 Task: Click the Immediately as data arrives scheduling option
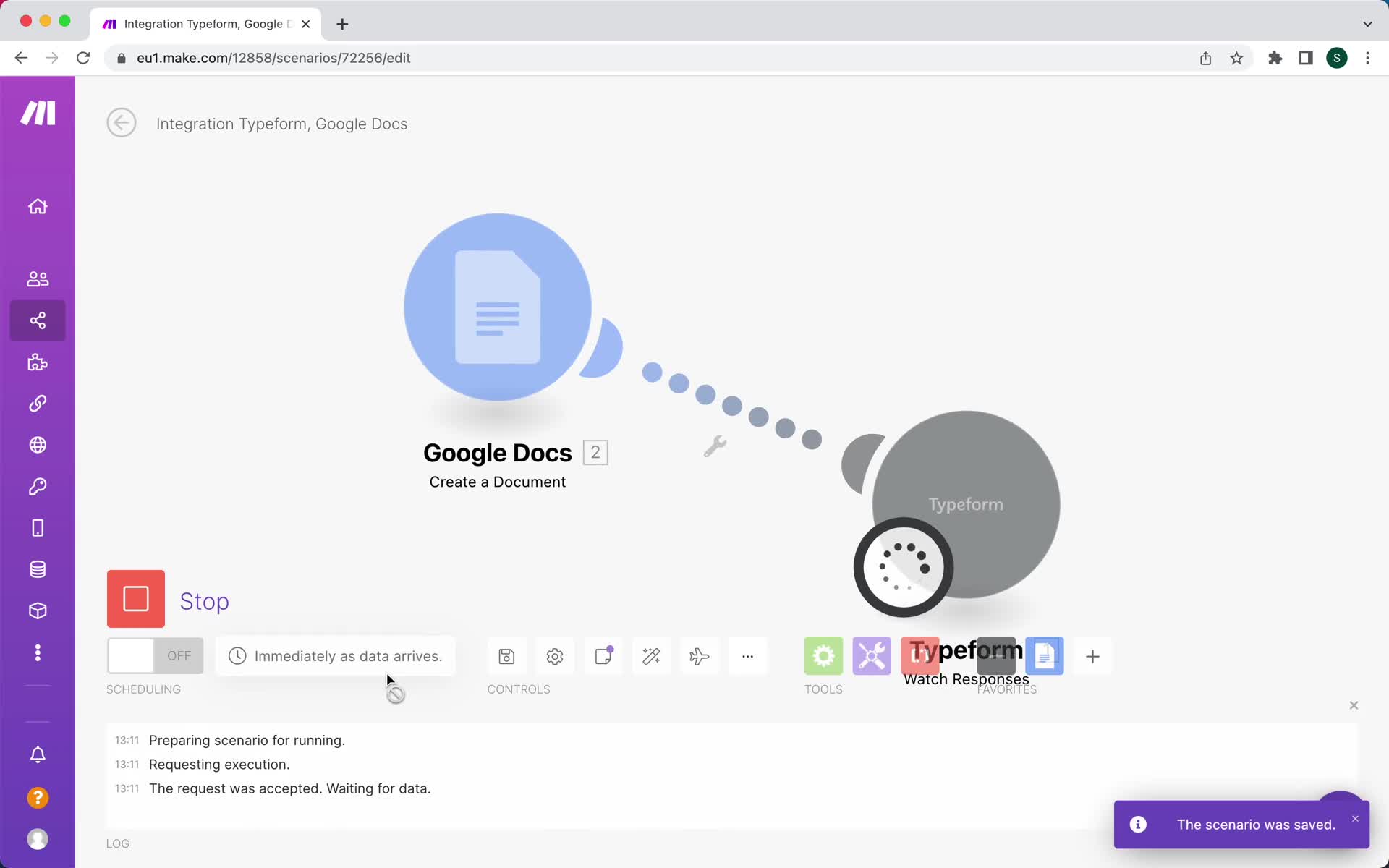[x=335, y=655]
